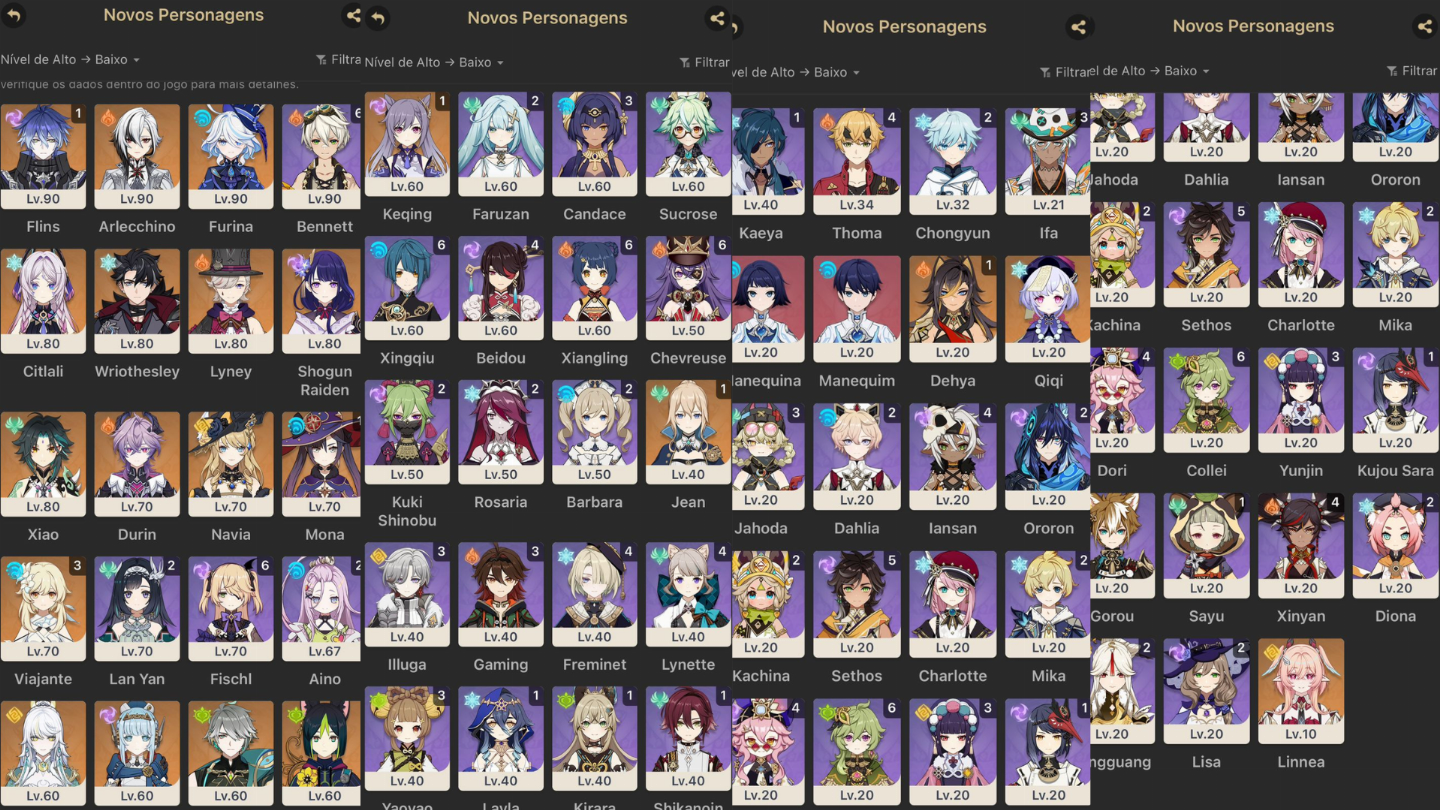Open Diona's Lv.20 card
The width and height of the screenshot is (1440, 810).
(1395, 545)
